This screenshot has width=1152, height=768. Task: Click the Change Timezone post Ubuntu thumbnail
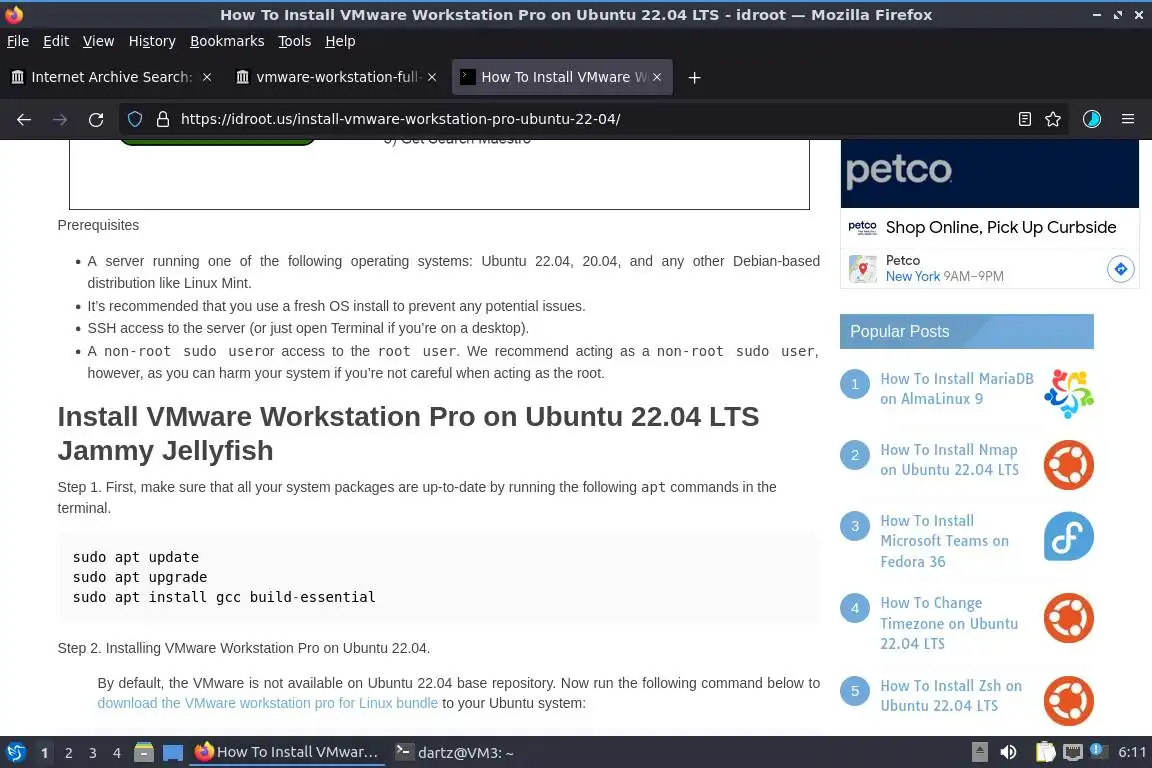pyautogui.click(x=1069, y=618)
